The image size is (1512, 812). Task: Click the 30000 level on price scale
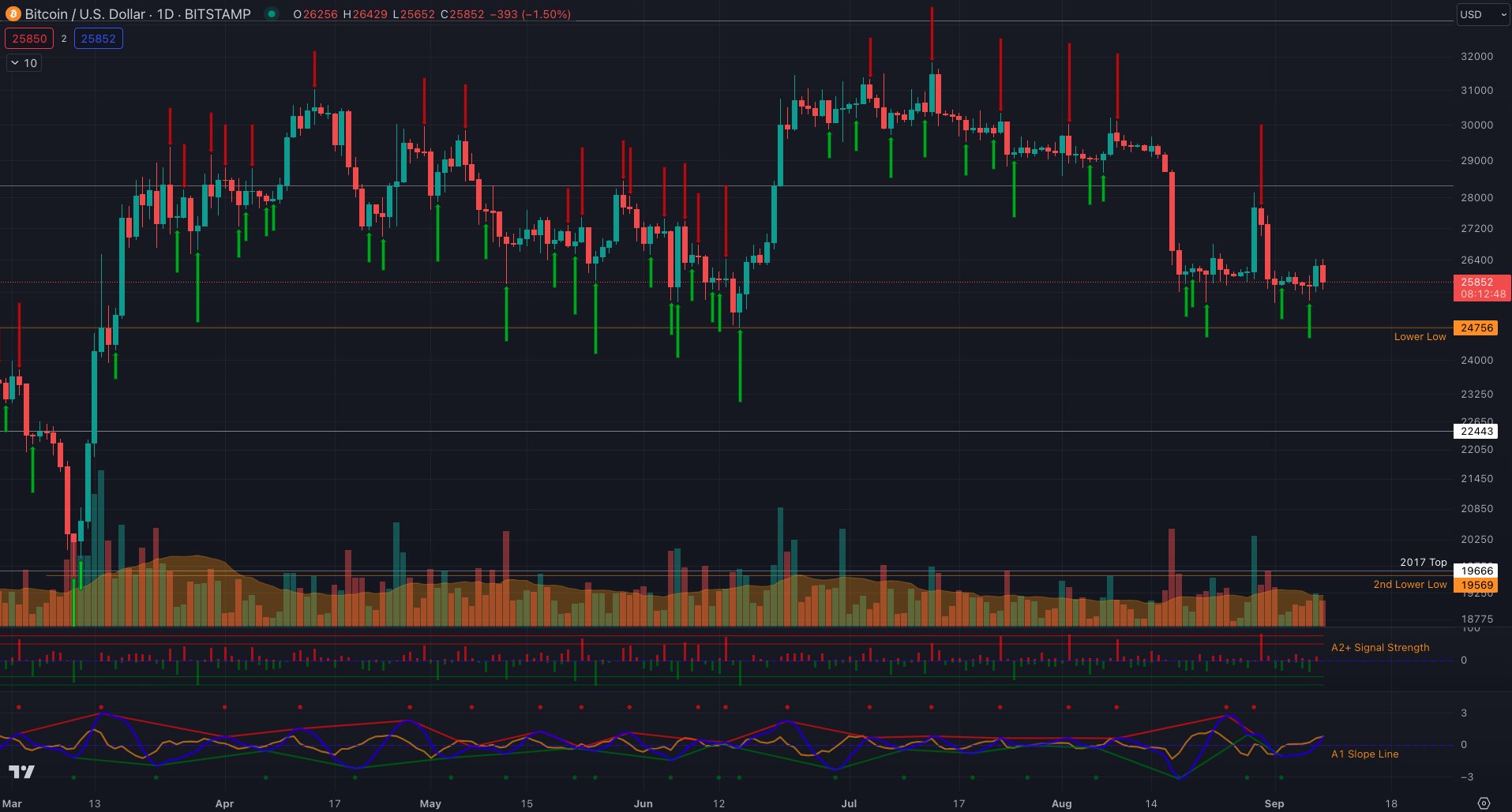(x=1476, y=125)
